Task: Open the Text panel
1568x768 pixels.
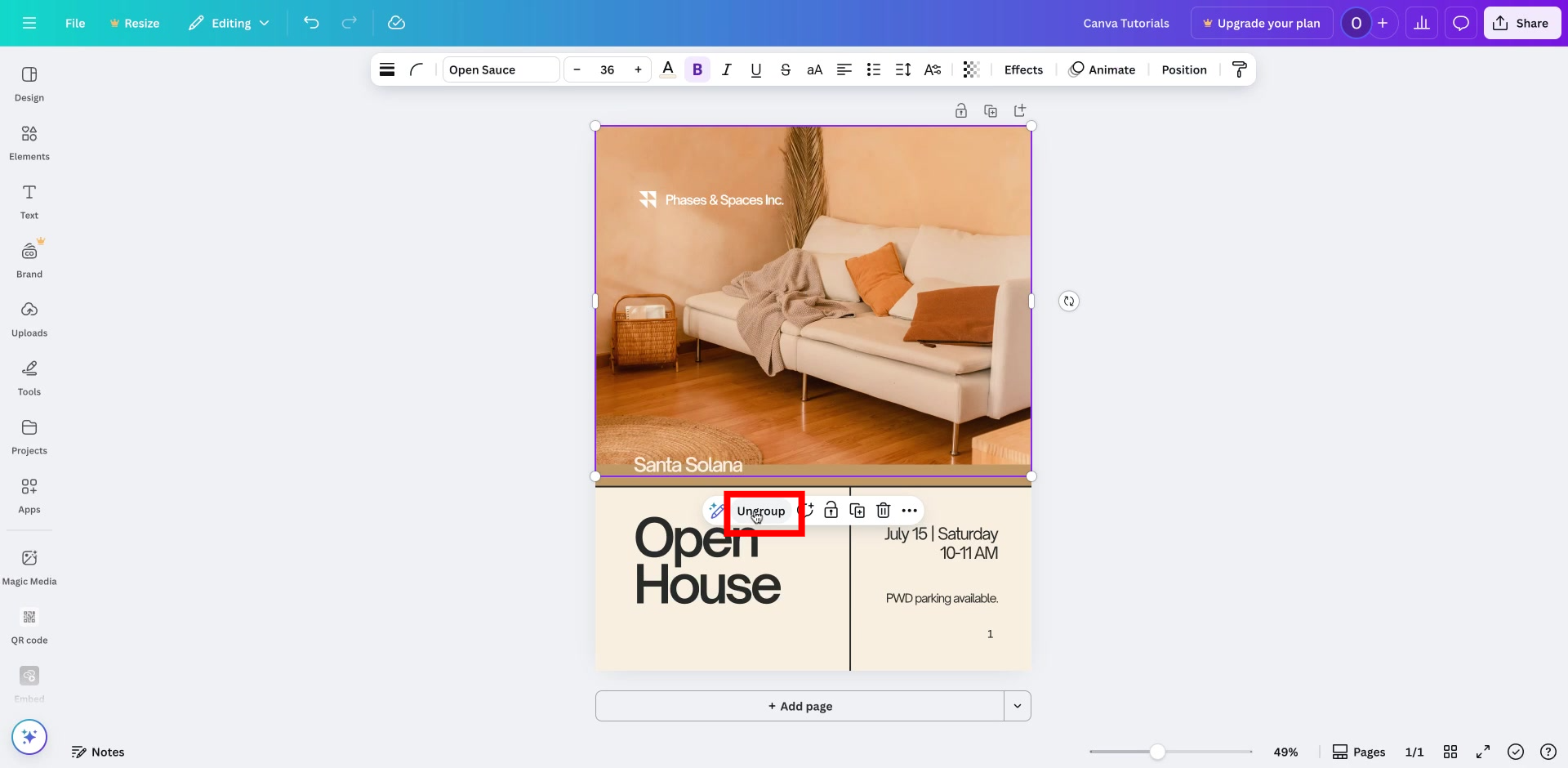Action: point(29,200)
